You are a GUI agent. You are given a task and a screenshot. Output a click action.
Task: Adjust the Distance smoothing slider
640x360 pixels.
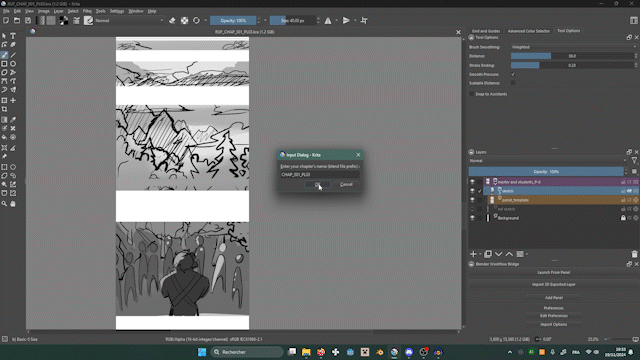(x=572, y=56)
